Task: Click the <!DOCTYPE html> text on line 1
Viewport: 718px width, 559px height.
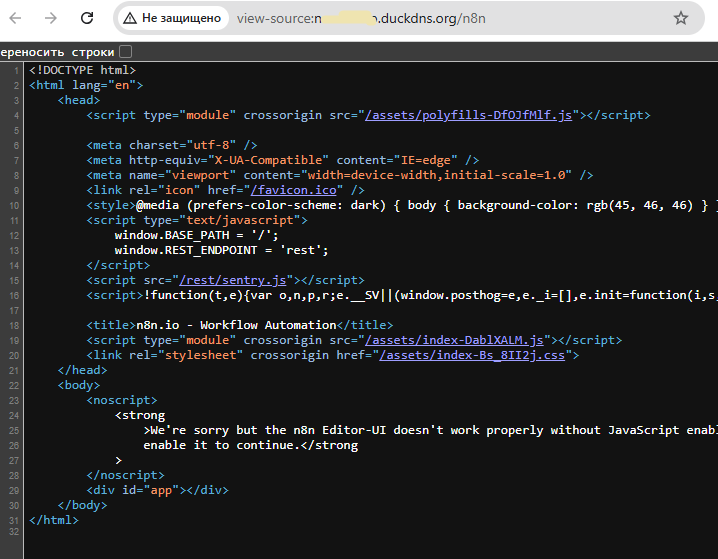Action: tap(82, 70)
